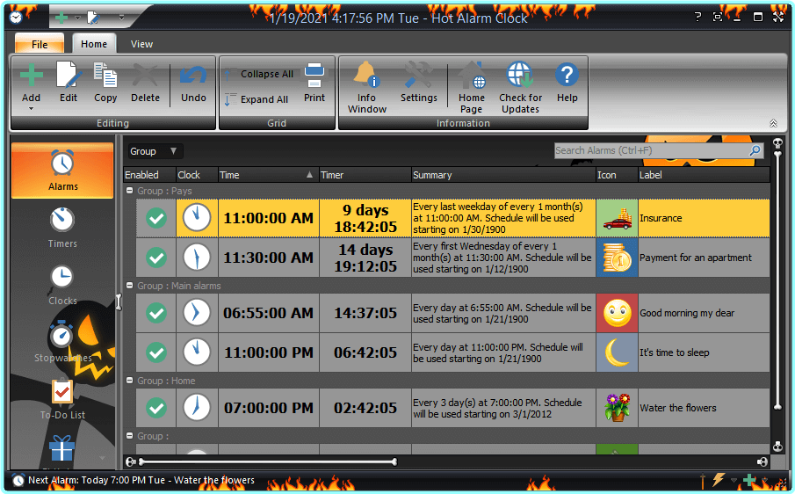Viewport: 795px width, 494px height.
Task: Select the 11:00:00 PM time cell
Action: point(269,352)
